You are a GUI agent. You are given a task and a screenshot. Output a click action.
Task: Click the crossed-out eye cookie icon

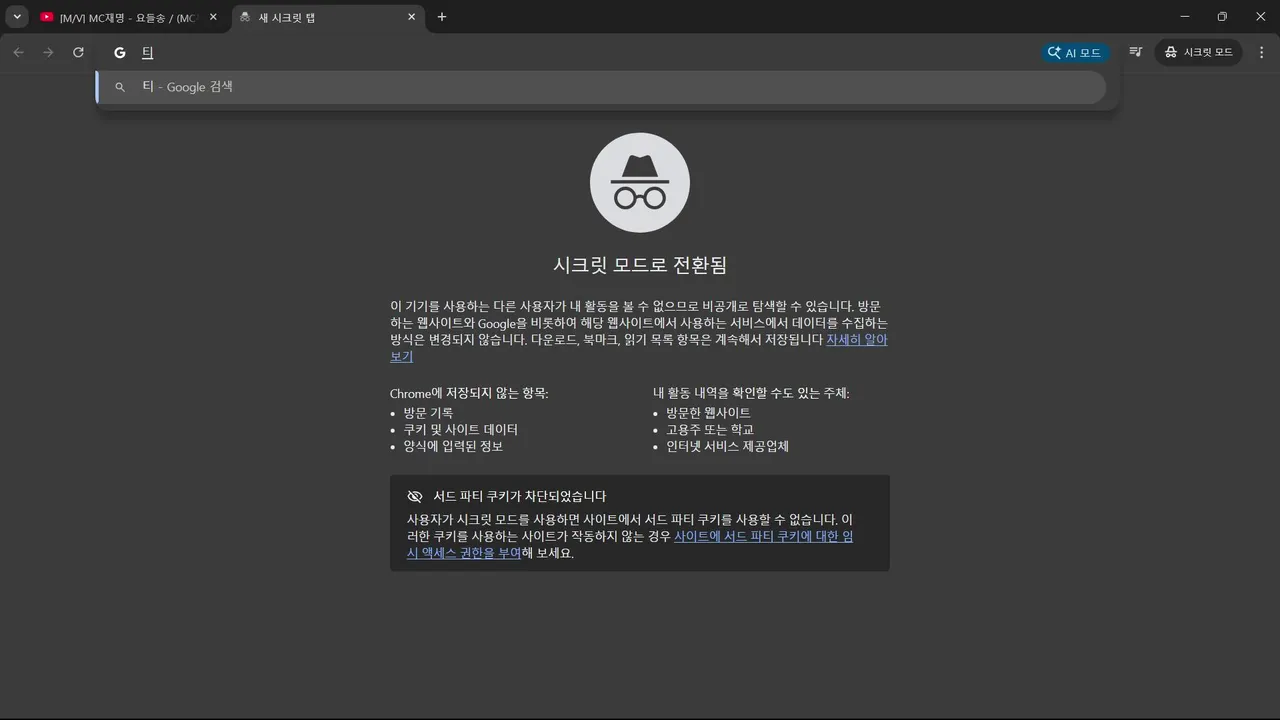(415, 497)
